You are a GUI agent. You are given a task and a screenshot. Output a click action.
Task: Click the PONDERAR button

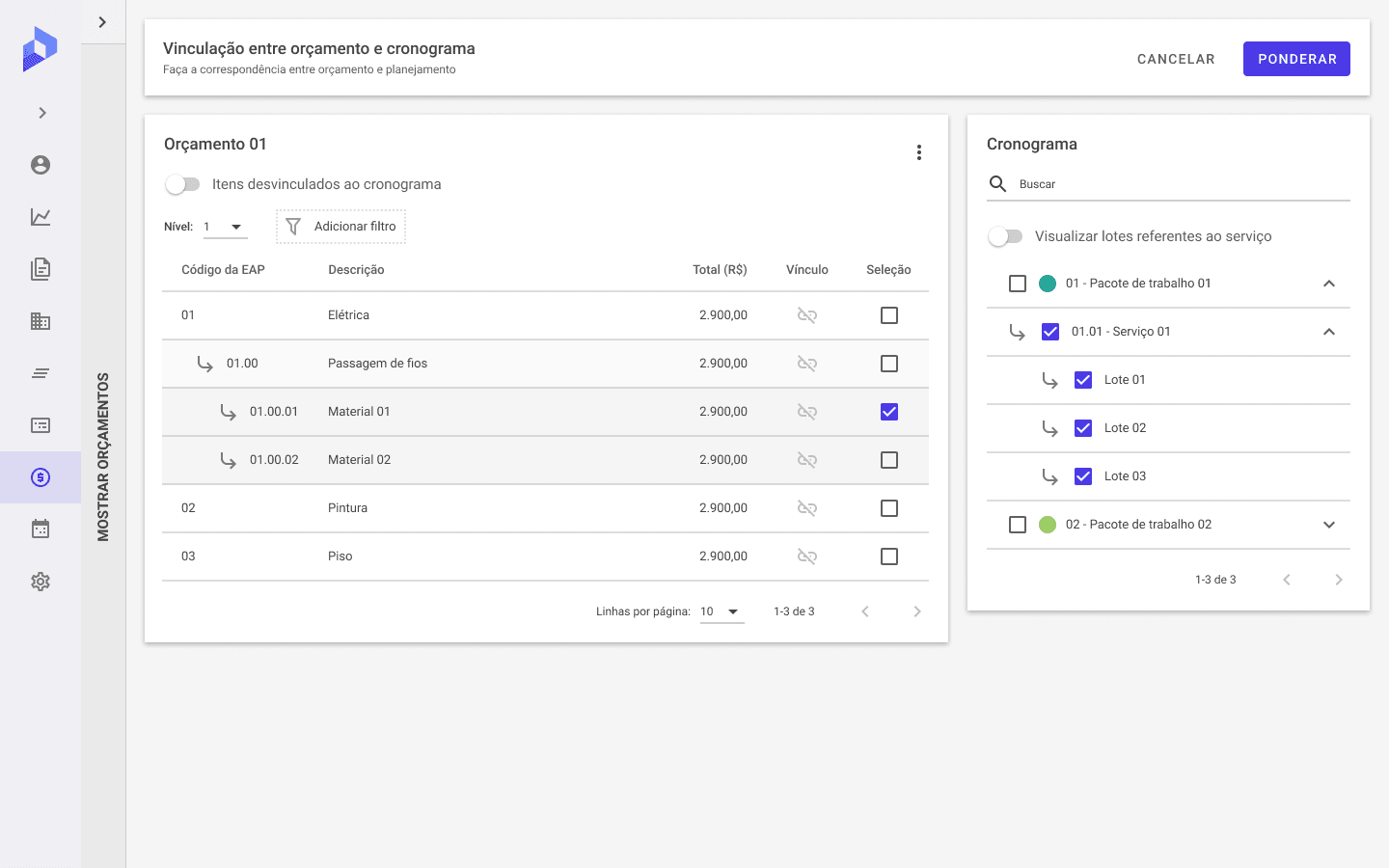pyautogui.click(x=1296, y=59)
